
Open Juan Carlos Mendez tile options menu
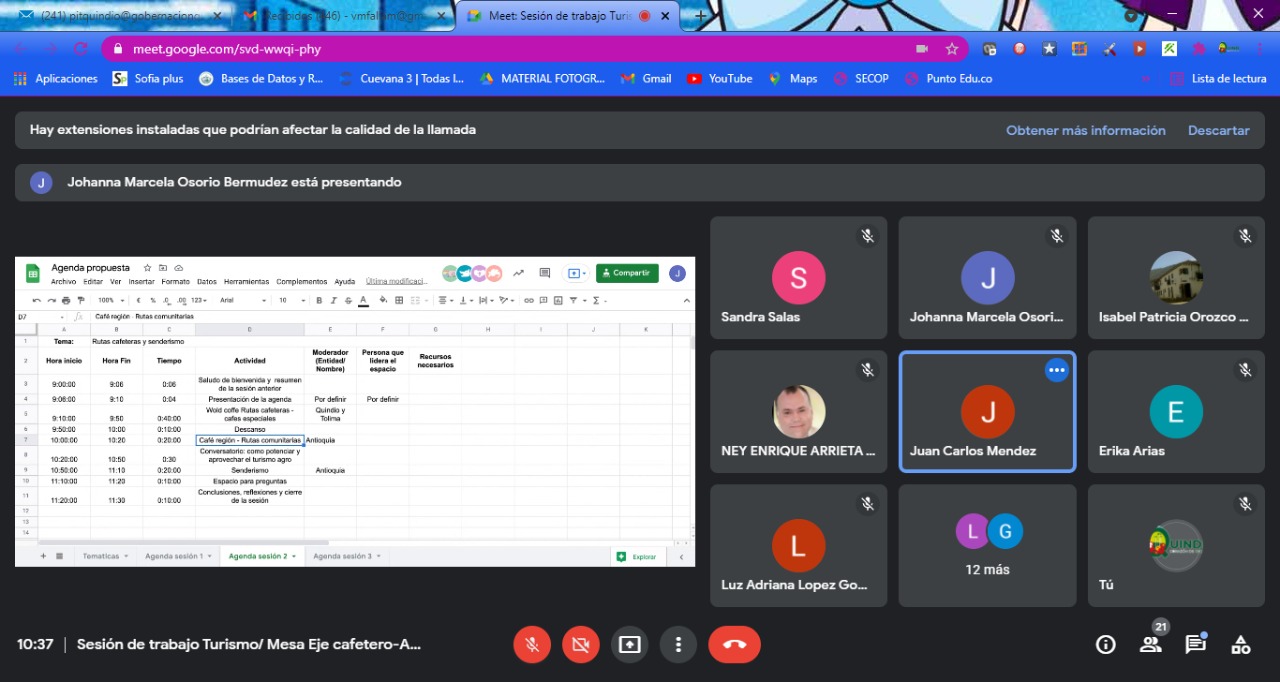click(1057, 370)
